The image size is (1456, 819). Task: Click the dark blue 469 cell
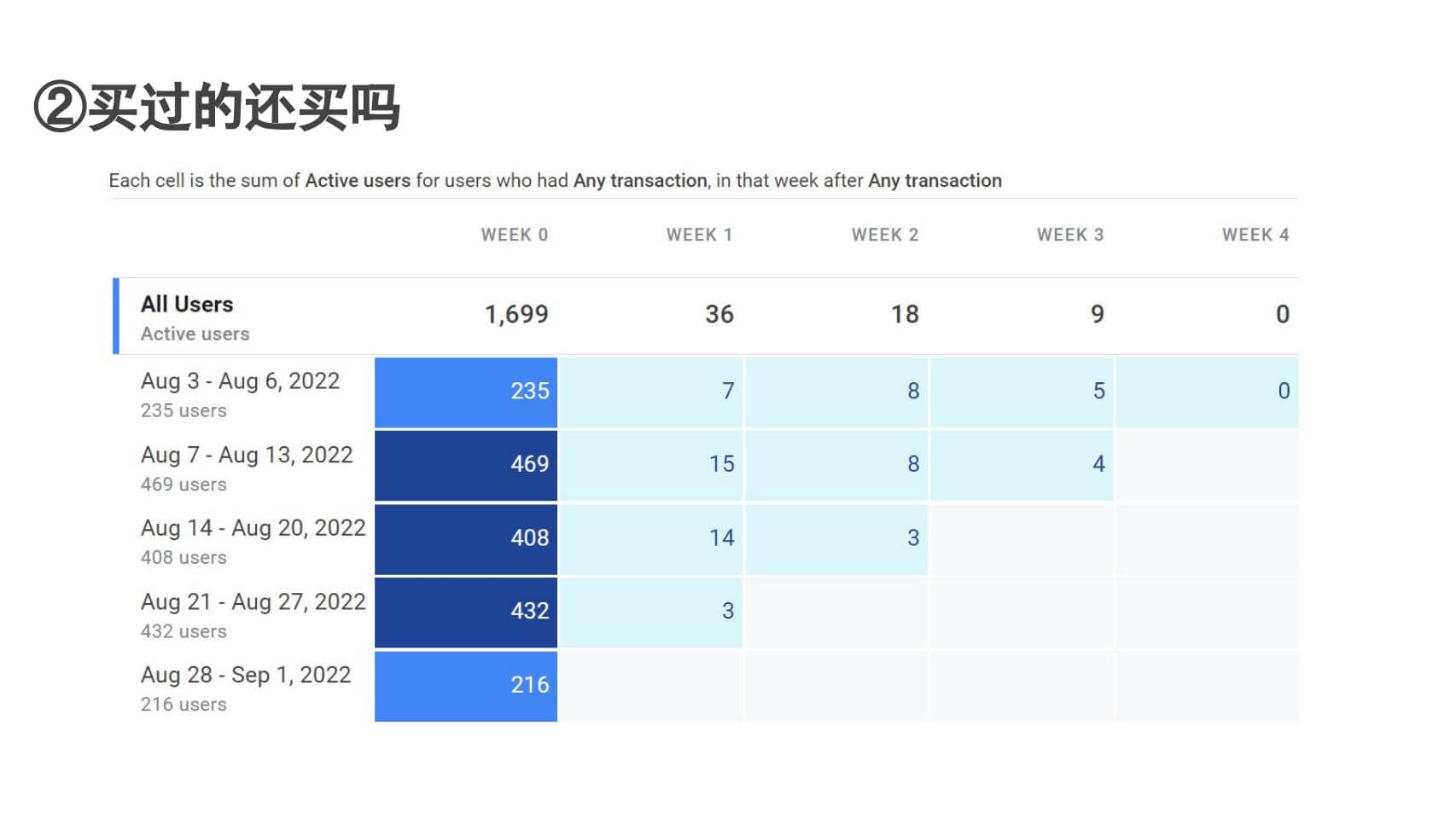click(466, 465)
